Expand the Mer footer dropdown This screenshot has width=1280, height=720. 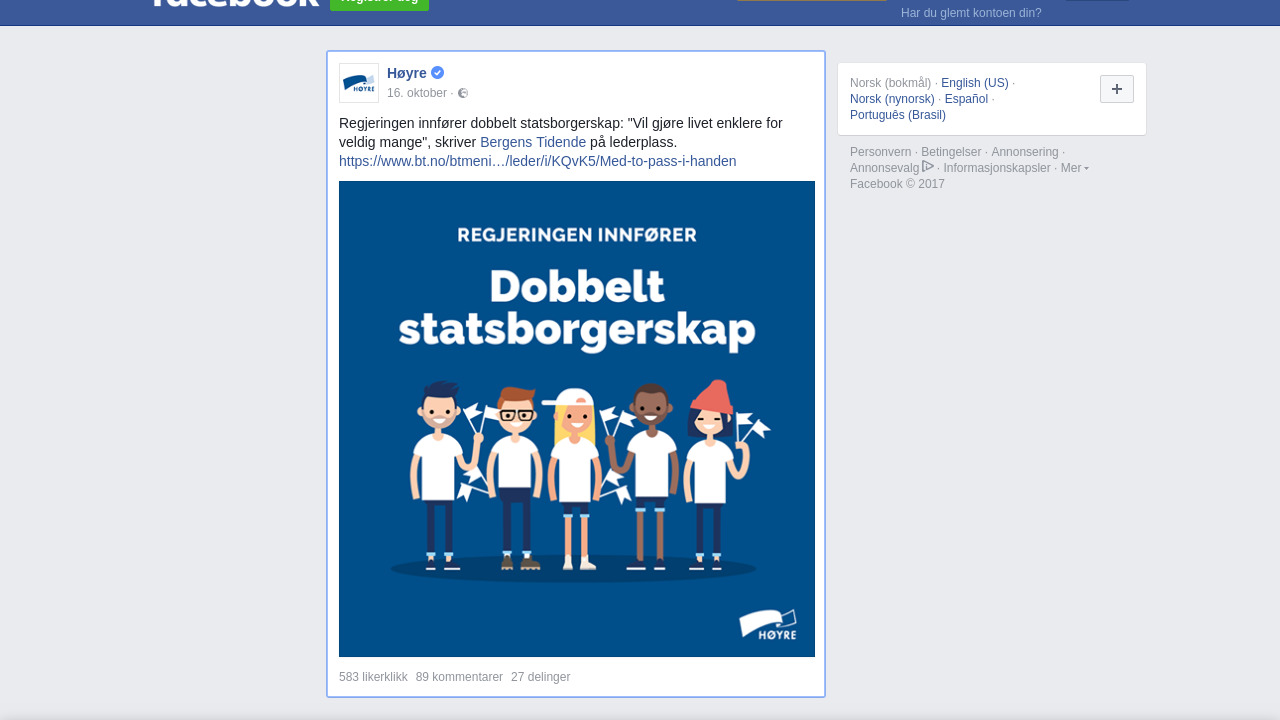click(x=1075, y=168)
